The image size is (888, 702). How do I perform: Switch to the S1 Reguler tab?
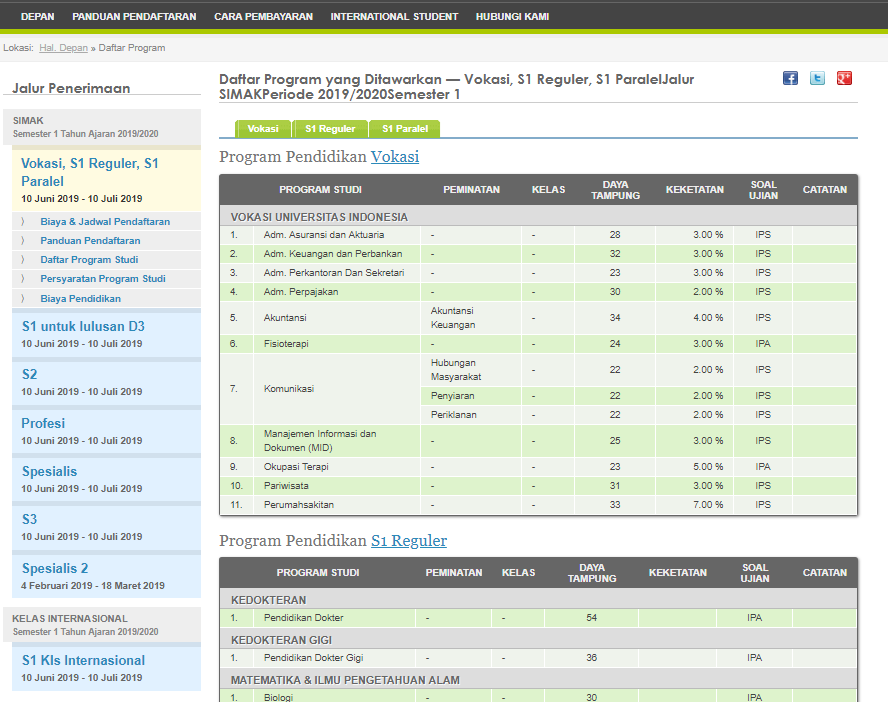point(330,129)
